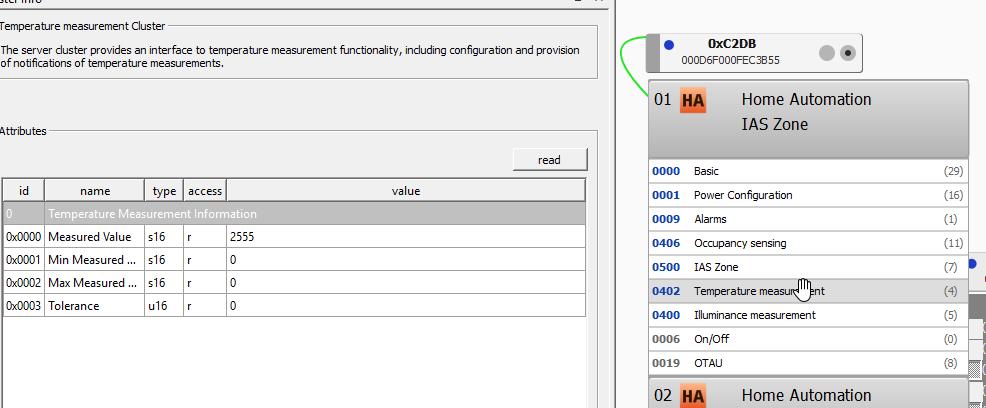
Task: Select the 0402 Temperature measurement cluster
Action: click(809, 291)
